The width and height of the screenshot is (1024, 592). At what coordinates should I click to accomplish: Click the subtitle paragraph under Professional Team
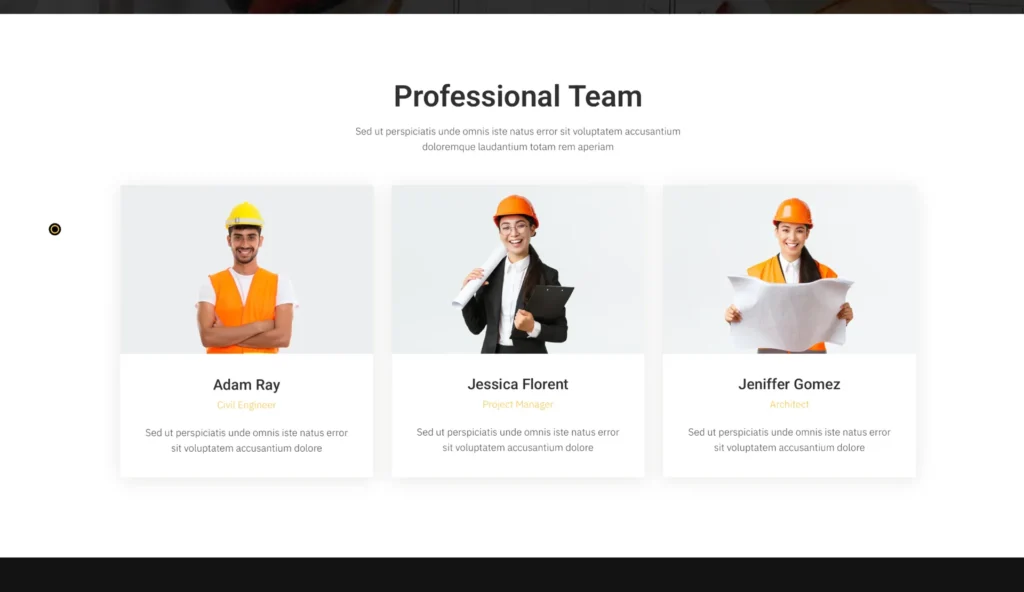(x=517, y=139)
